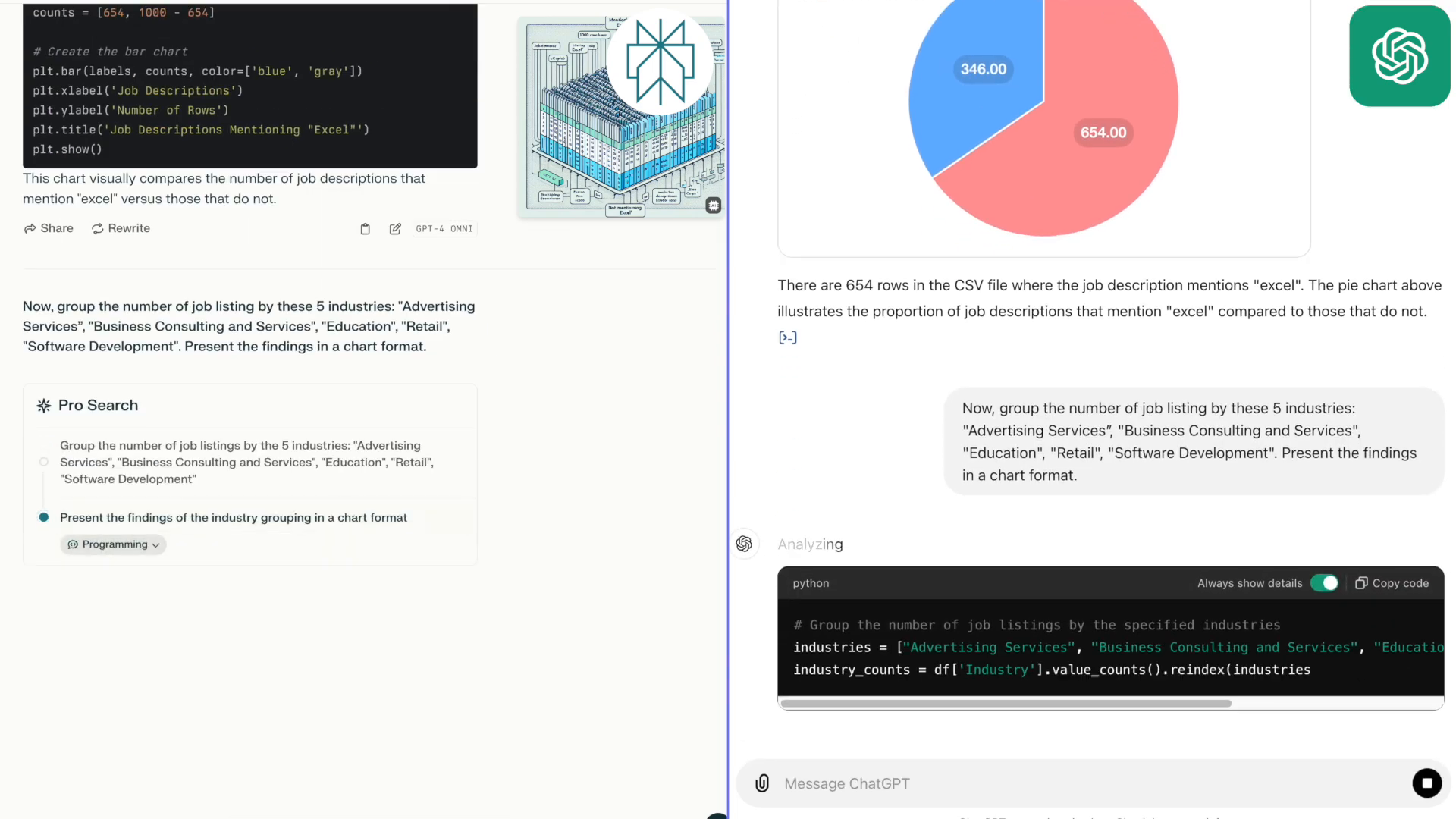1456x819 pixels.
Task: Click the Copy code icon
Action: click(x=1362, y=583)
